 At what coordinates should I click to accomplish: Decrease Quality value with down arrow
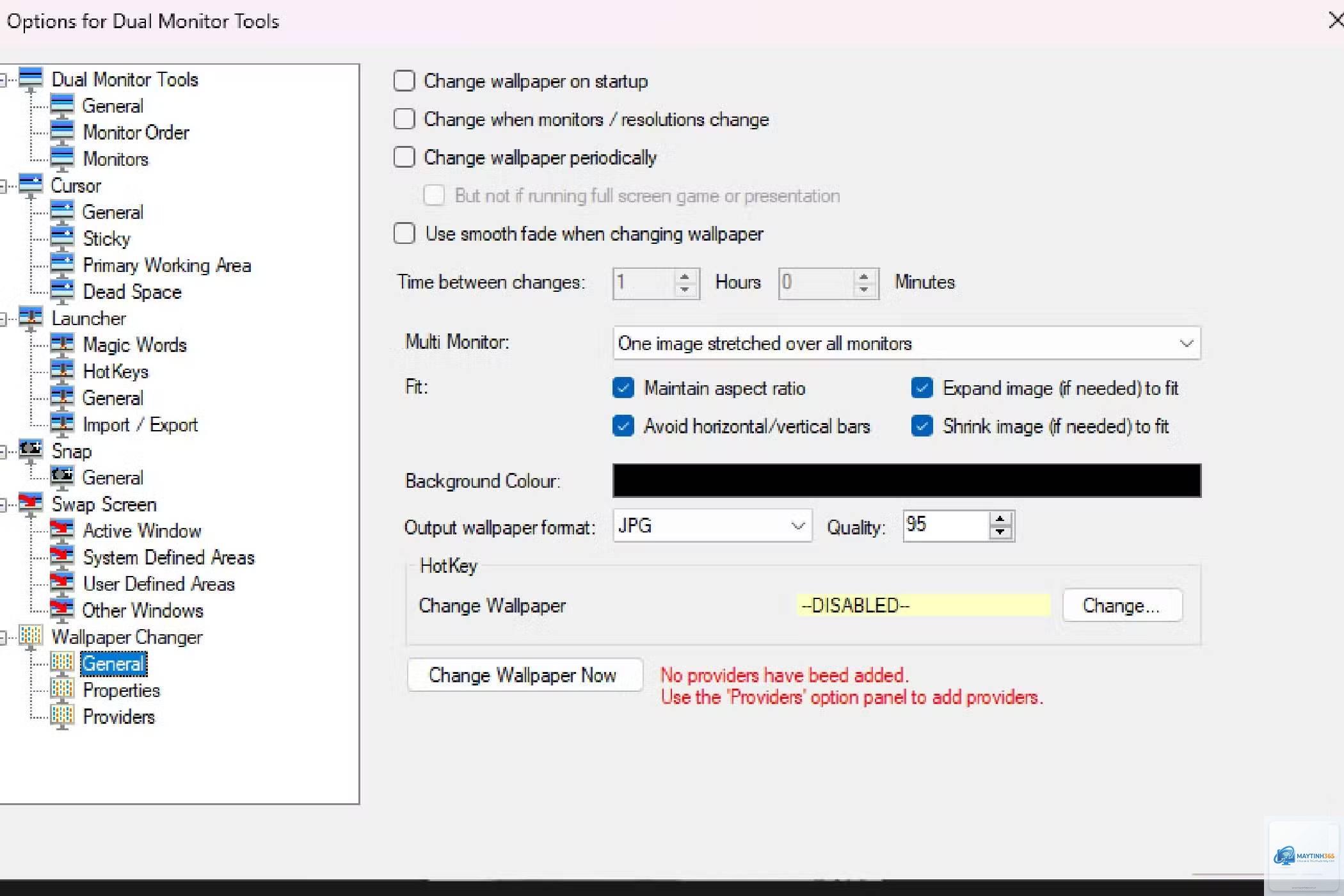pyautogui.click(x=1000, y=532)
